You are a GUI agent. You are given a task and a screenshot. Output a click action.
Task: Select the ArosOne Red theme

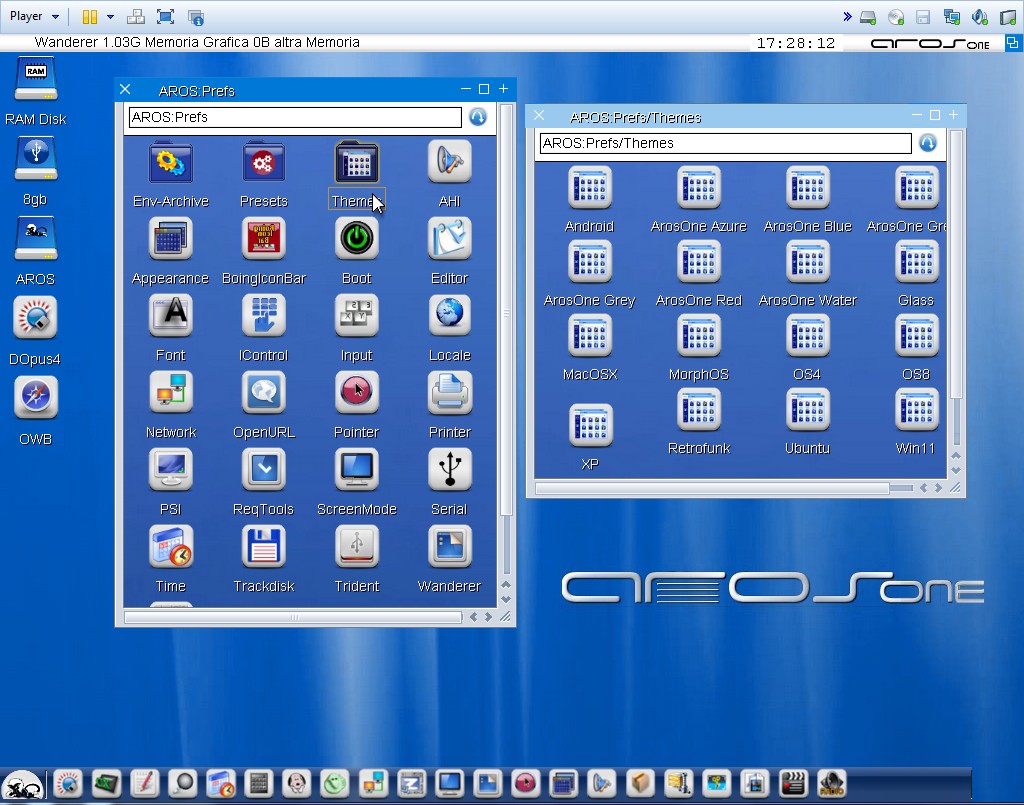698,263
